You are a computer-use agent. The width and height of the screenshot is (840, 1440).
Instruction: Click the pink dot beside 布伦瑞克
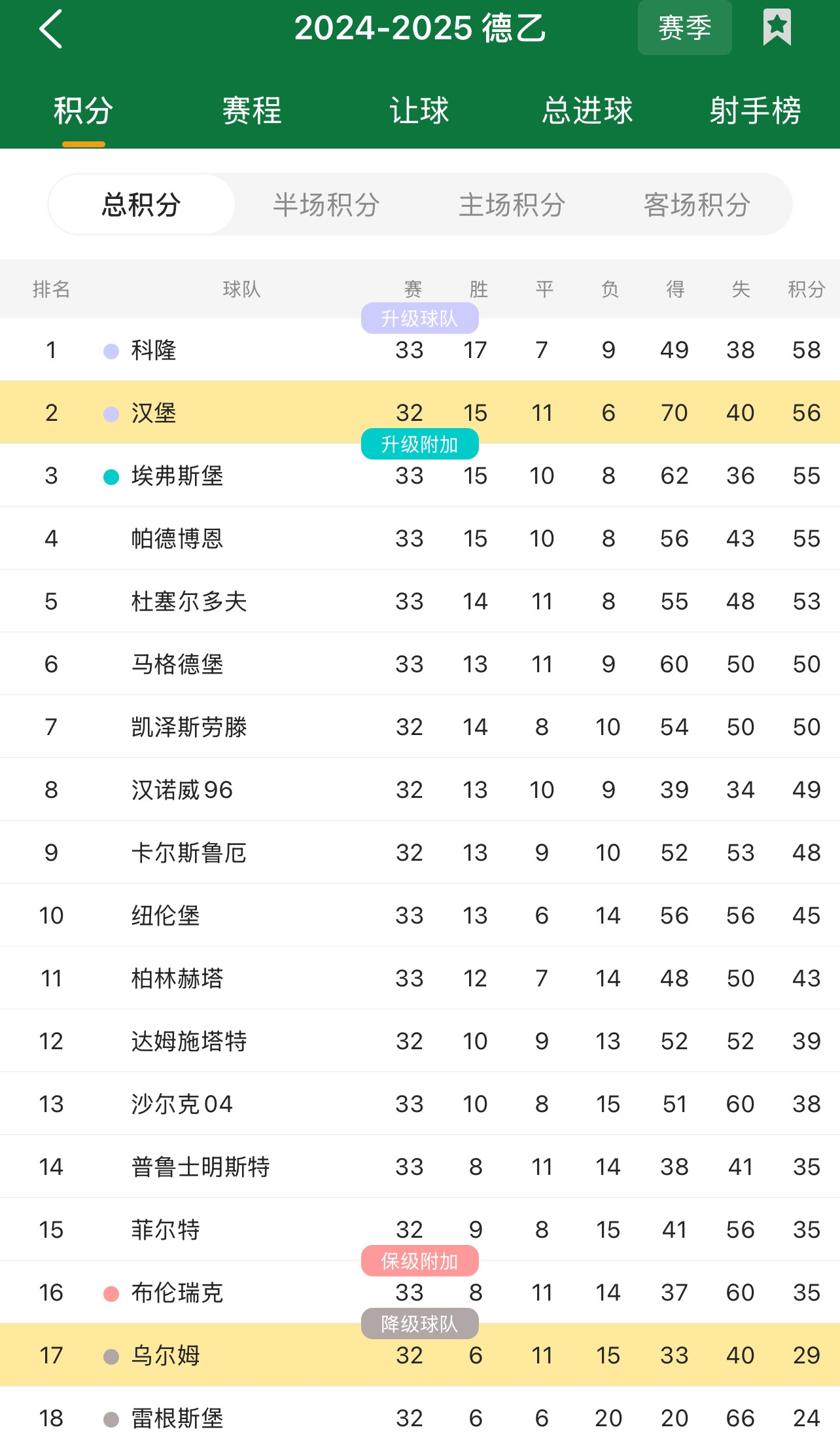111,1293
